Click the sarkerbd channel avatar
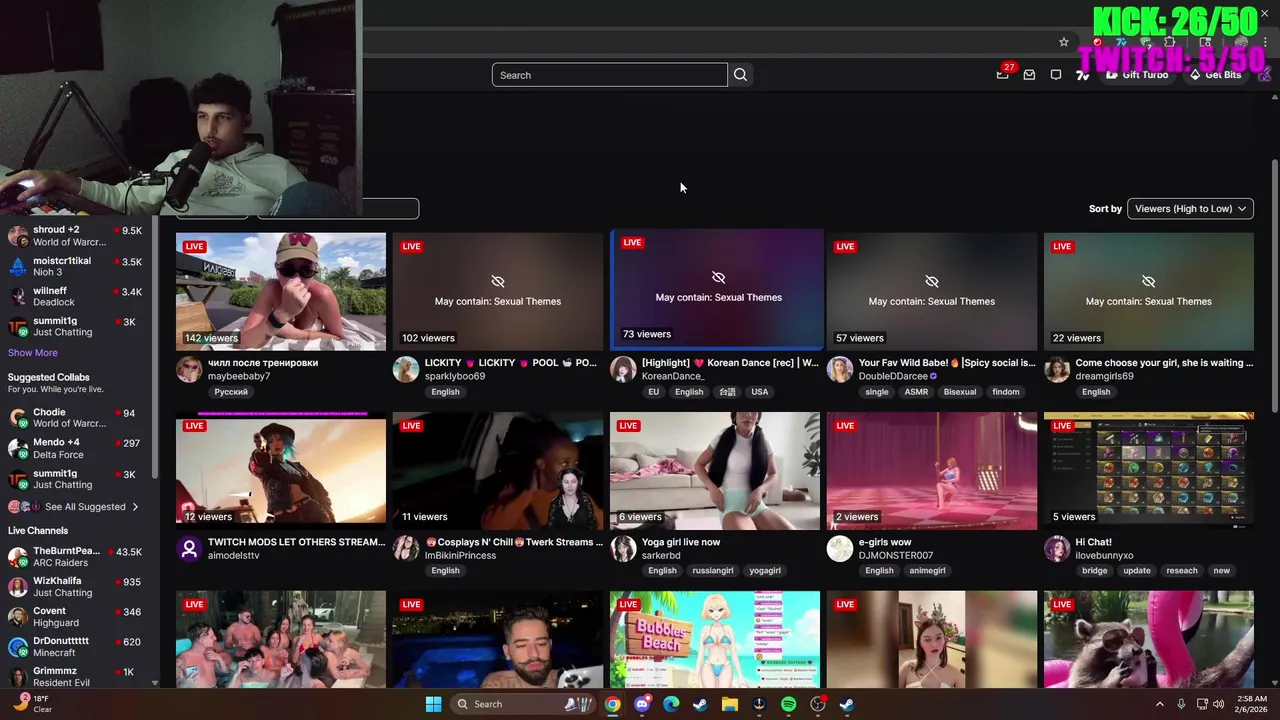Image resolution: width=1280 pixels, height=720 pixels. click(x=623, y=548)
